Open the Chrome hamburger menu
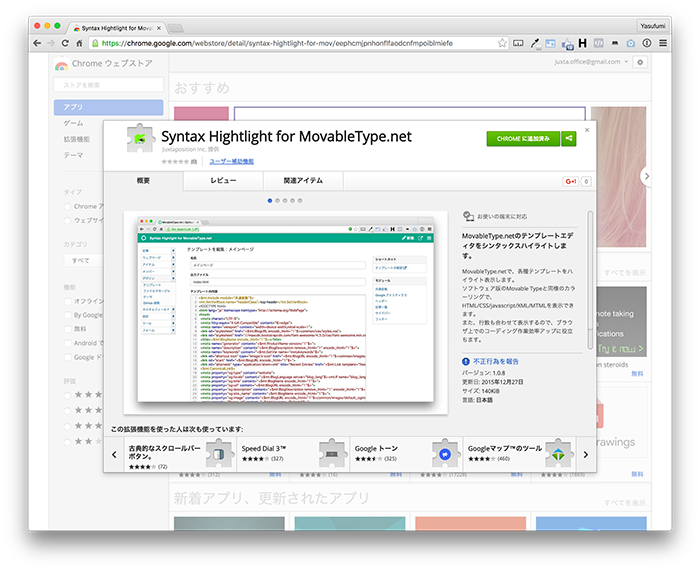700x571 pixels. pyautogui.click(x=663, y=43)
